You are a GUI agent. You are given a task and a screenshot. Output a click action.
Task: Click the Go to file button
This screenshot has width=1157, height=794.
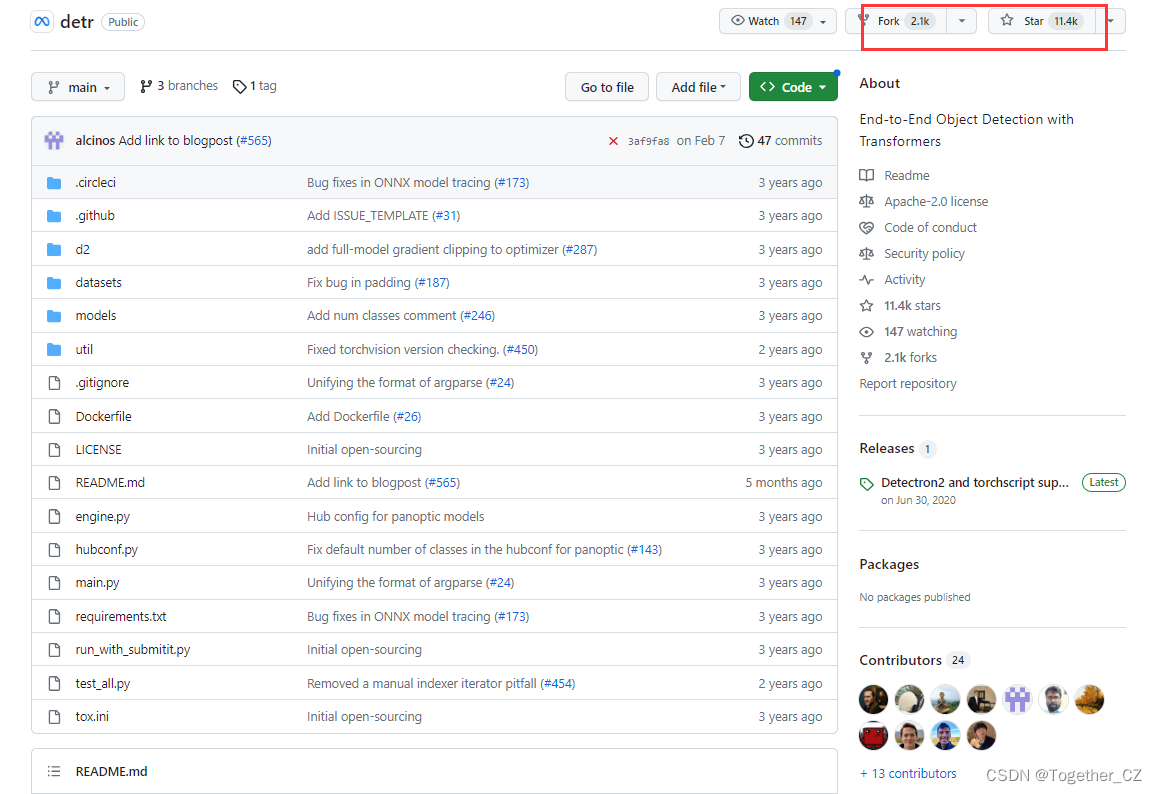tap(607, 87)
